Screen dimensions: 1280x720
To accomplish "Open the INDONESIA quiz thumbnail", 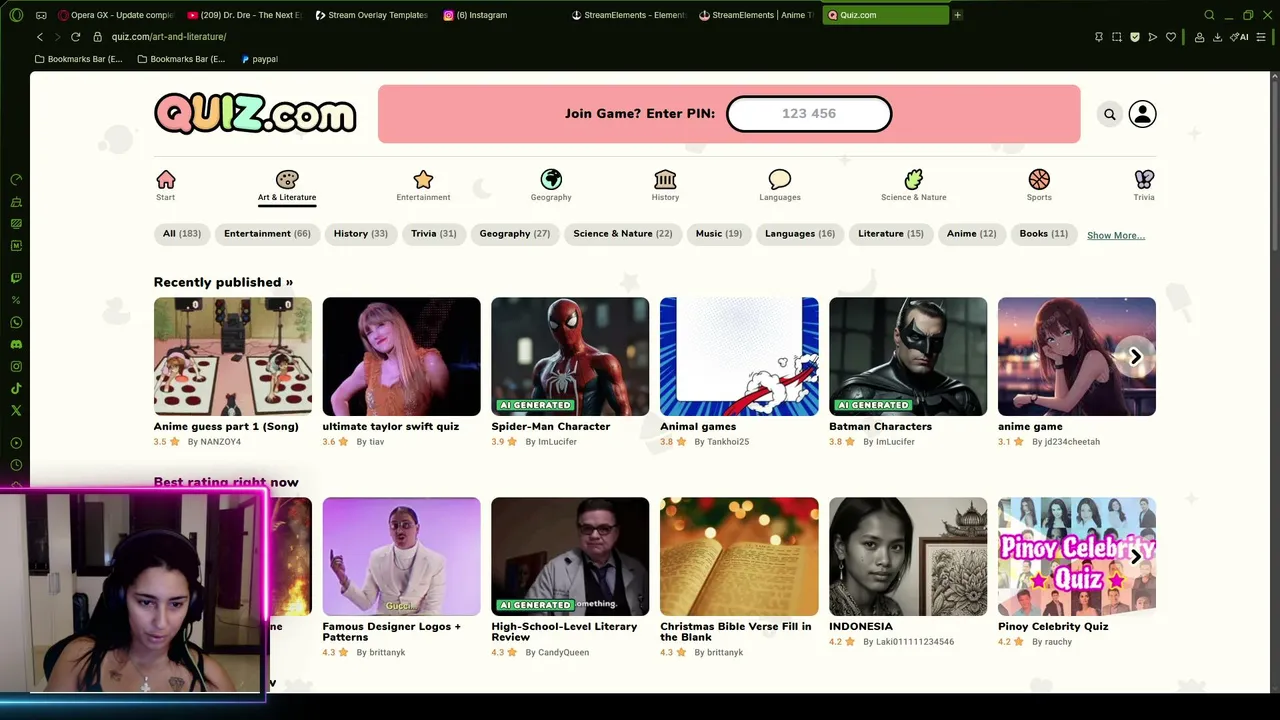I will point(908,556).
